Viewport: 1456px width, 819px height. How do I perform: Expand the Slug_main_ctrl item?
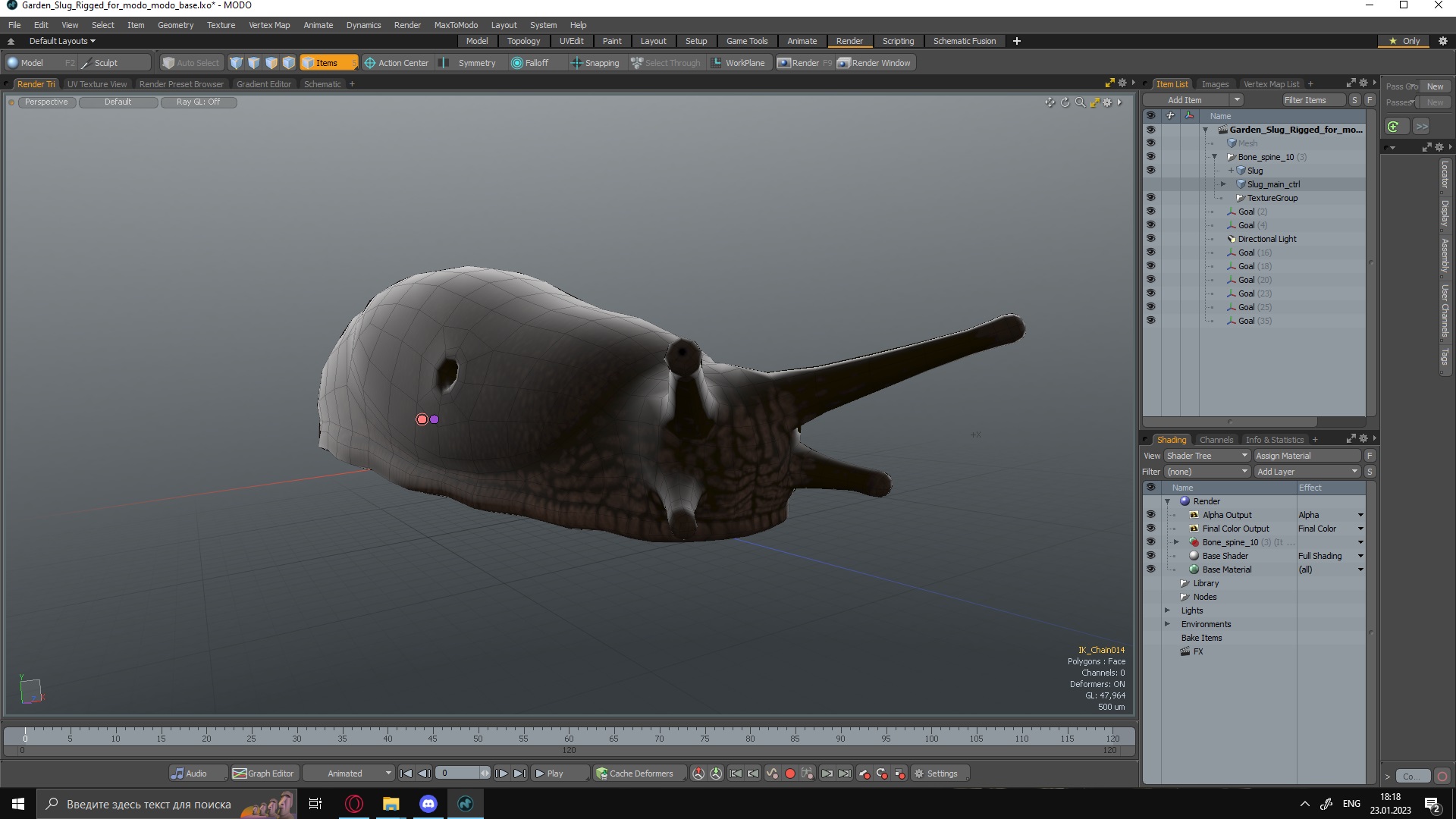(1223, 184)
